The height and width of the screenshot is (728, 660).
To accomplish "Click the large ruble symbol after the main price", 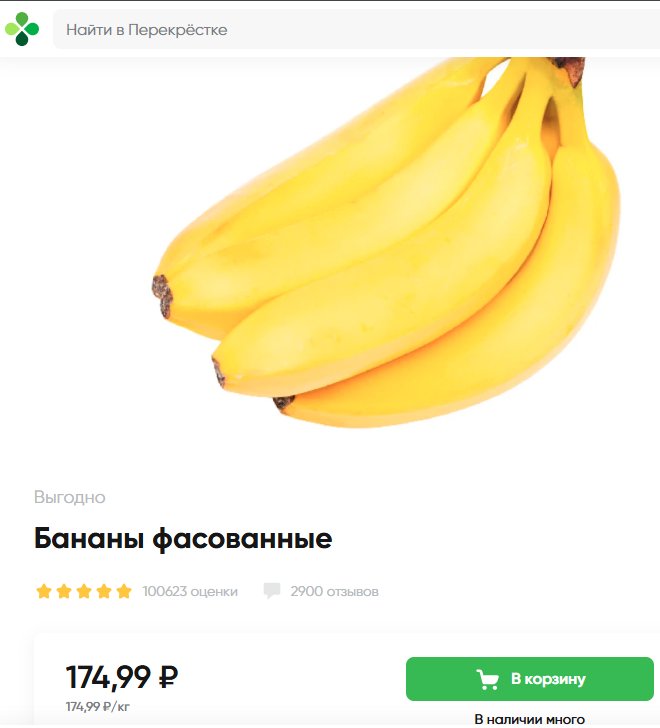I will pyautogui.click(x=168, y=677).
